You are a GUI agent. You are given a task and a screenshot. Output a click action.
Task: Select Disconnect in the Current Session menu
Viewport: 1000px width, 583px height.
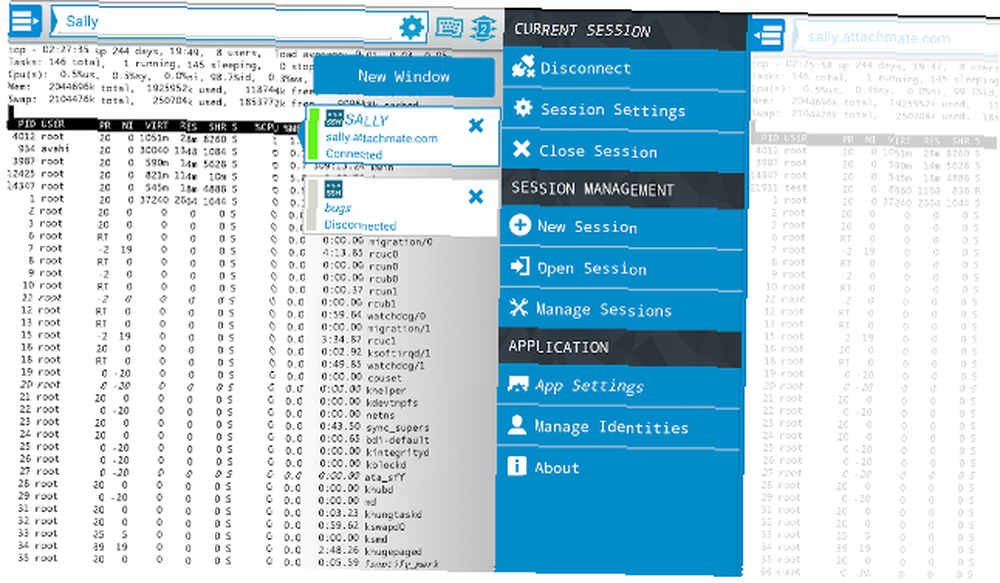coord(624,69)
